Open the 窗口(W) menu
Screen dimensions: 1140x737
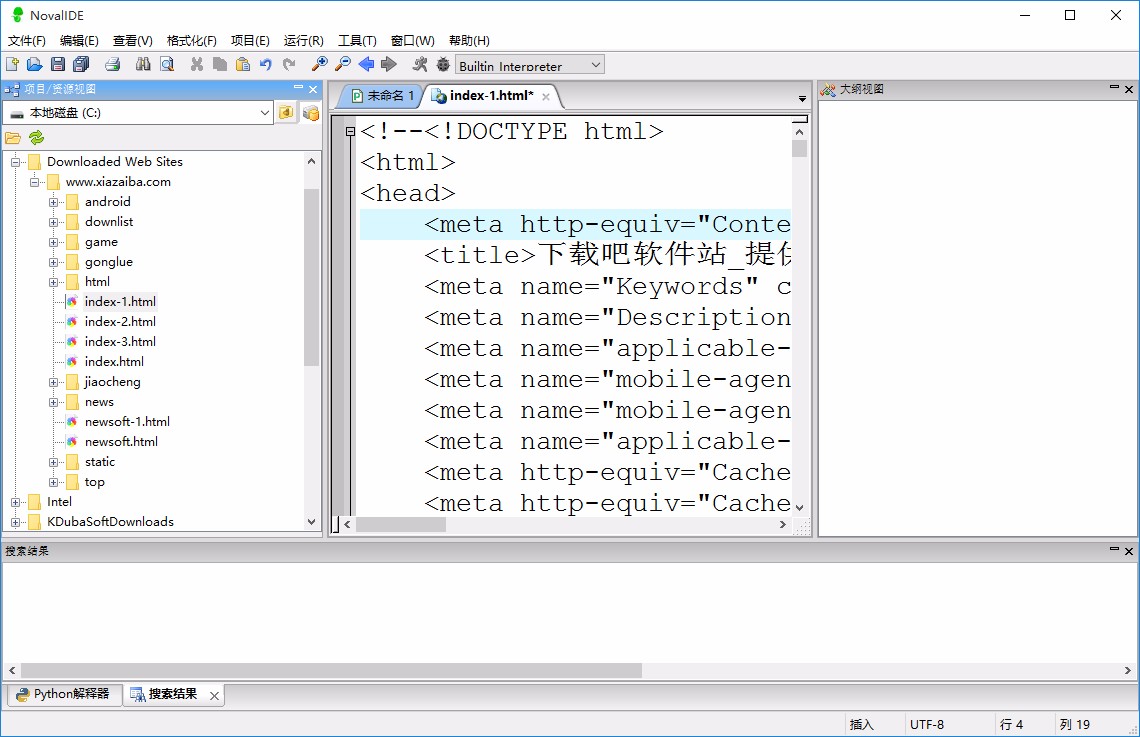click(x=412, y=41)
